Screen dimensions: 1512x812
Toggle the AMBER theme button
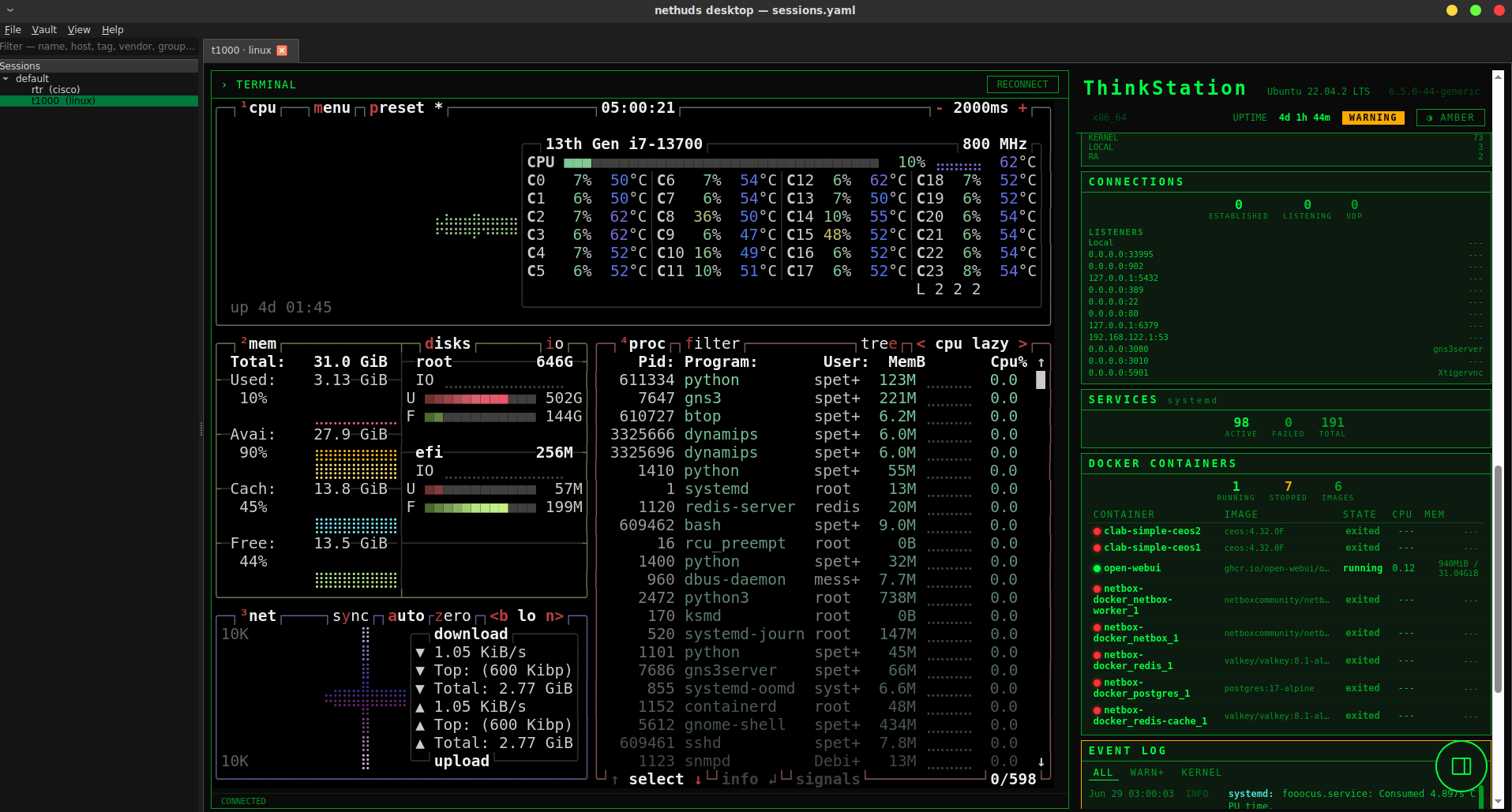tap(1450, 118)
